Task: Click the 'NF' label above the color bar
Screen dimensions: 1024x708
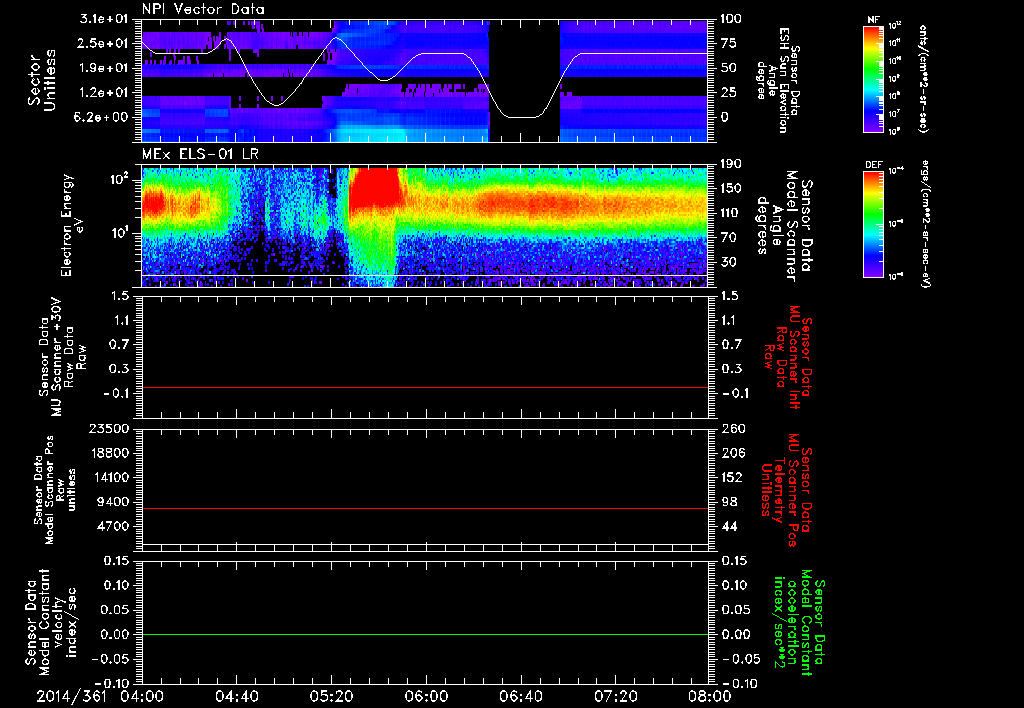Action: 873,20
